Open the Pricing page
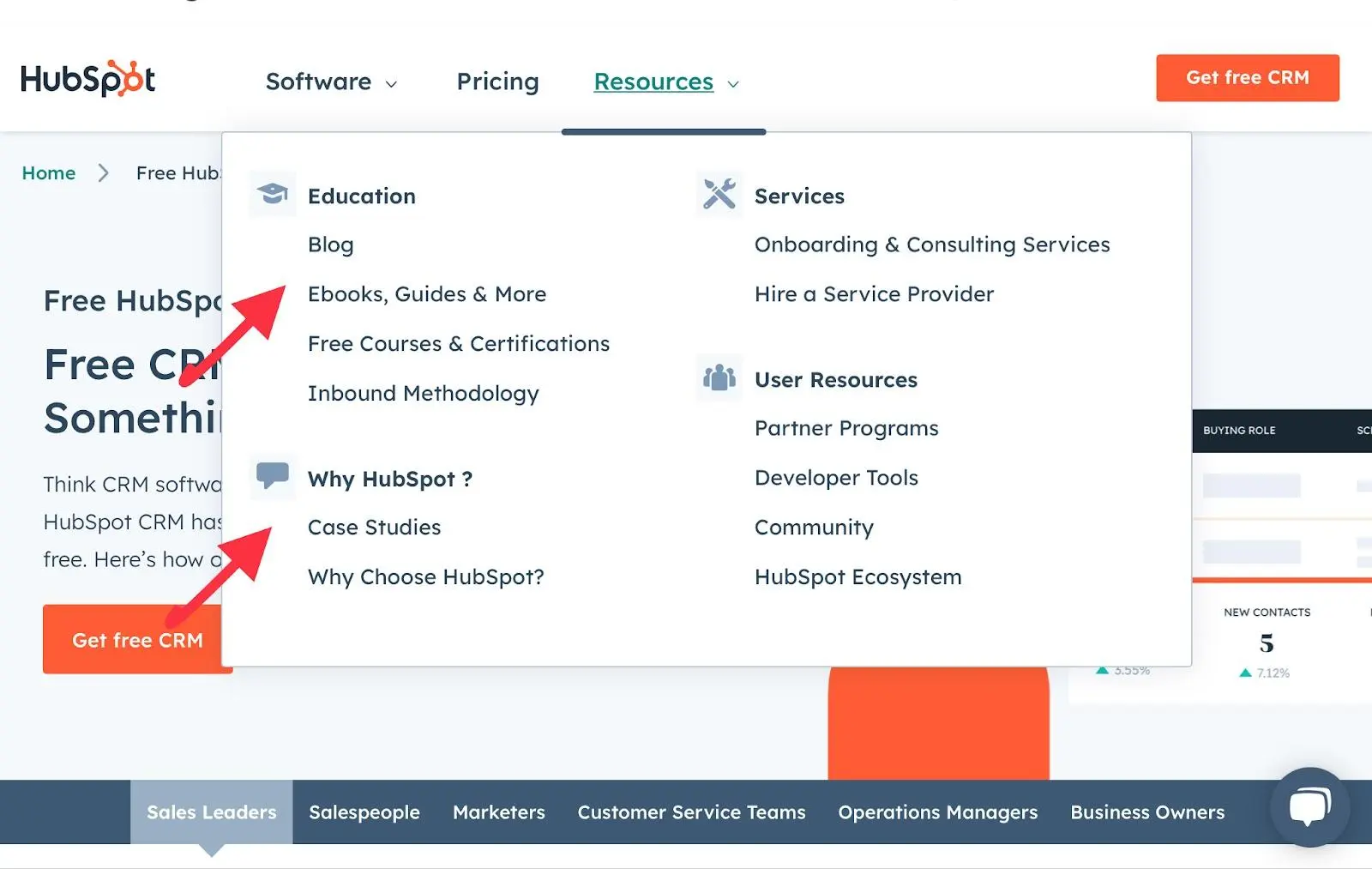The height and width of the screenshot is (869, 1372). pos(497,81)
